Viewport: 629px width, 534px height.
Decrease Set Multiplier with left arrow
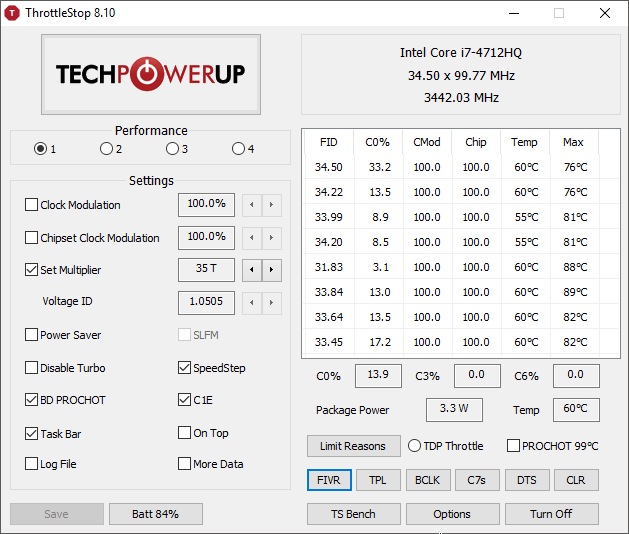252,270
